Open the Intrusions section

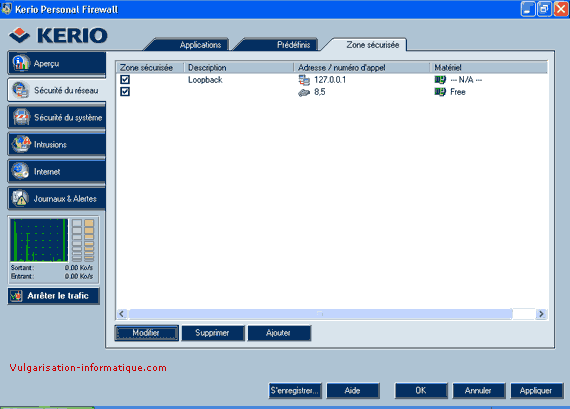point(57,145)
